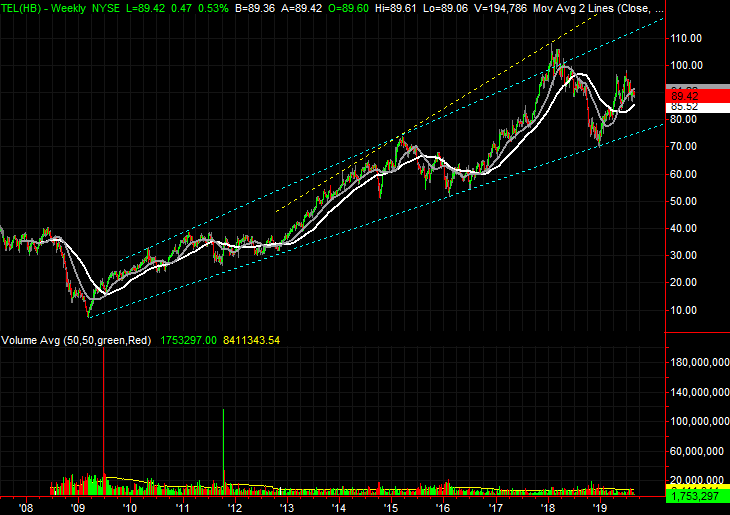
Task: Click the 70.00 price axis label
Action: click(x=683, y=146)
